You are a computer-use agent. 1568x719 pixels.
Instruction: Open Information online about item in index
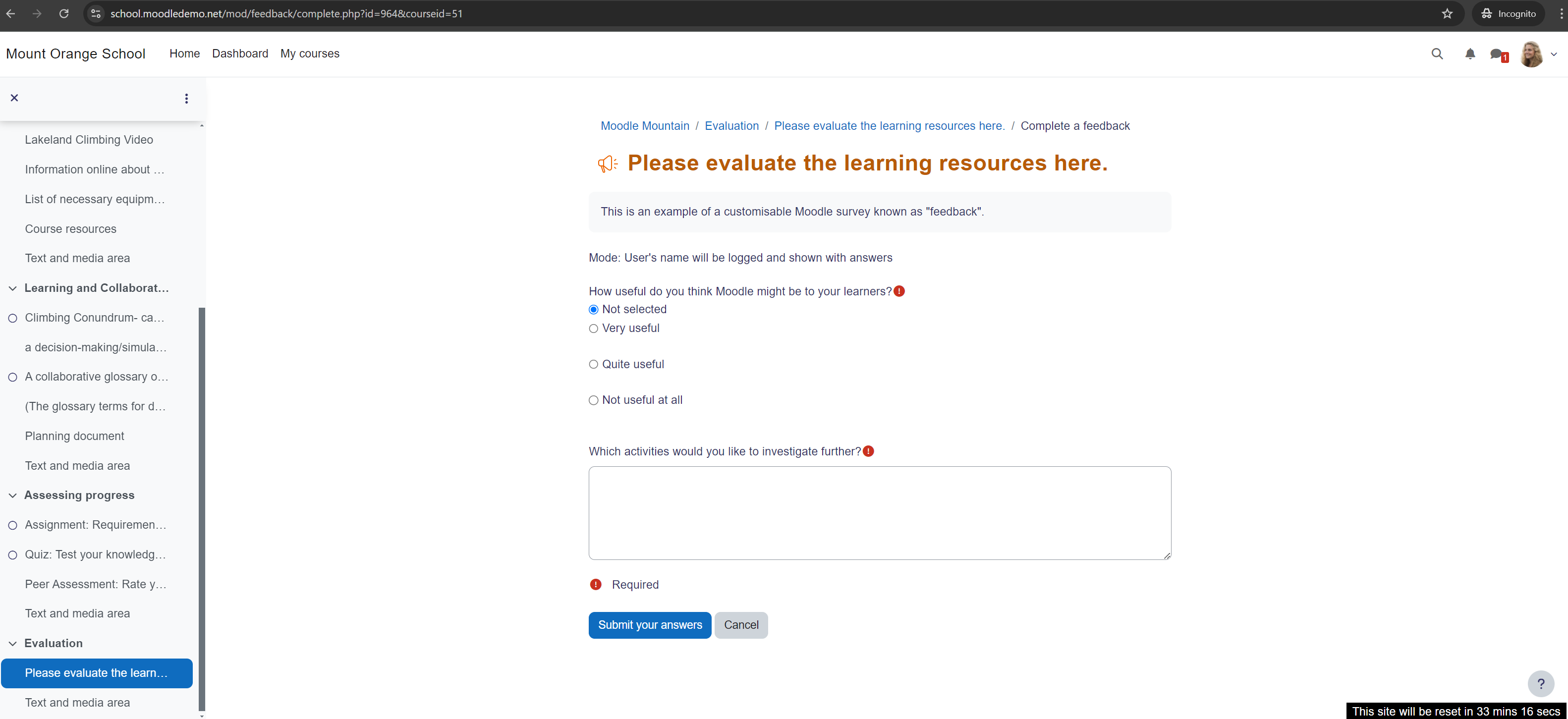94,170
